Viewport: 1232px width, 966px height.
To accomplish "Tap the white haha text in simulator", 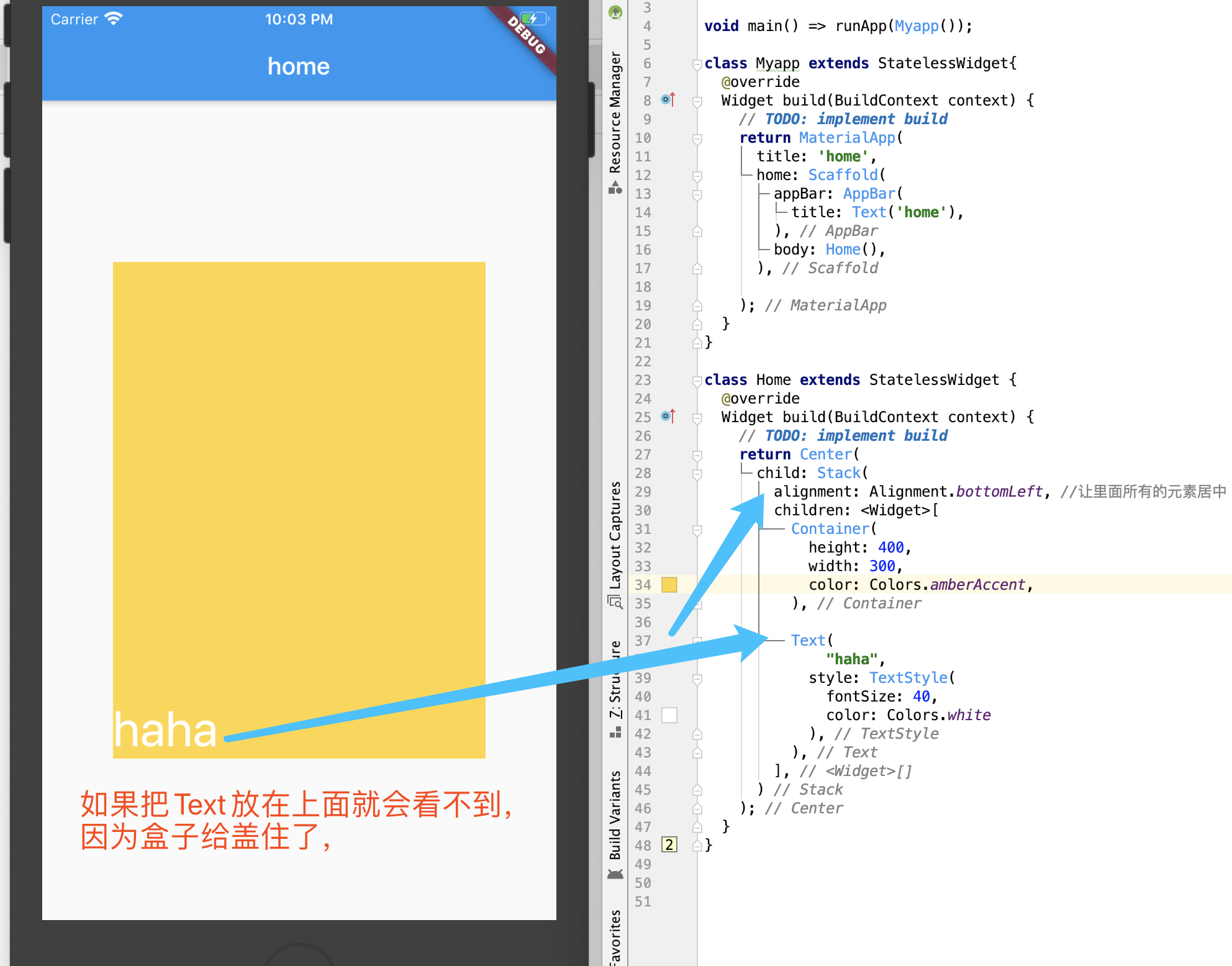I will 165,731.
